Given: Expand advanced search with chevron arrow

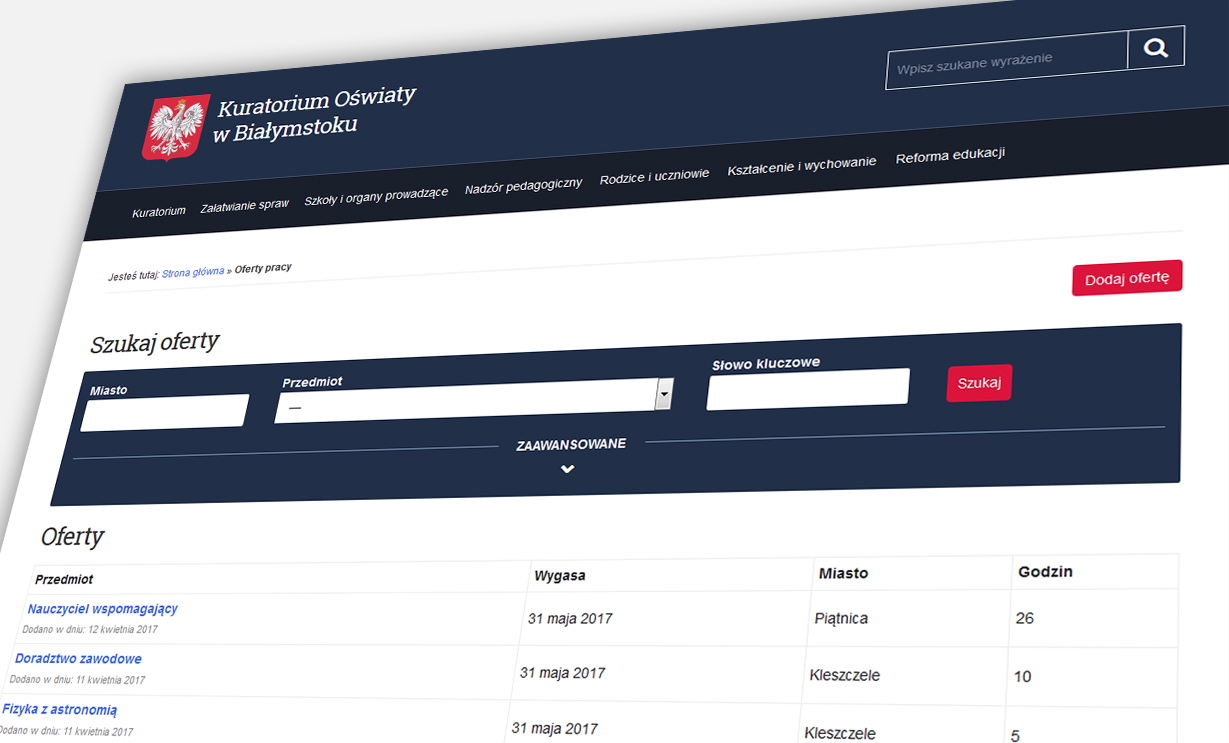Looking at the screenshot, I should click(567, 469).
